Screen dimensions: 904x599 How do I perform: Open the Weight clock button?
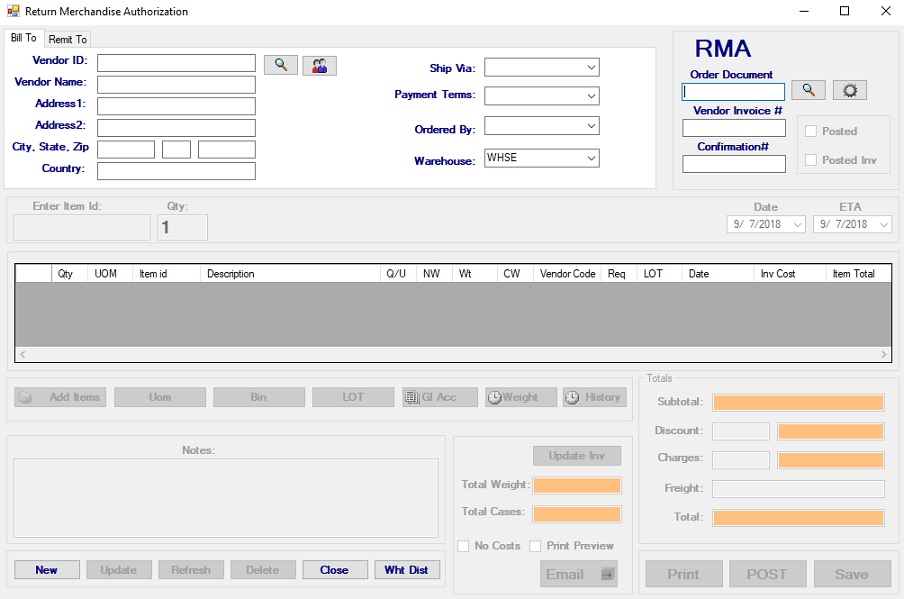pyautogui.click(x=521, y=397)
